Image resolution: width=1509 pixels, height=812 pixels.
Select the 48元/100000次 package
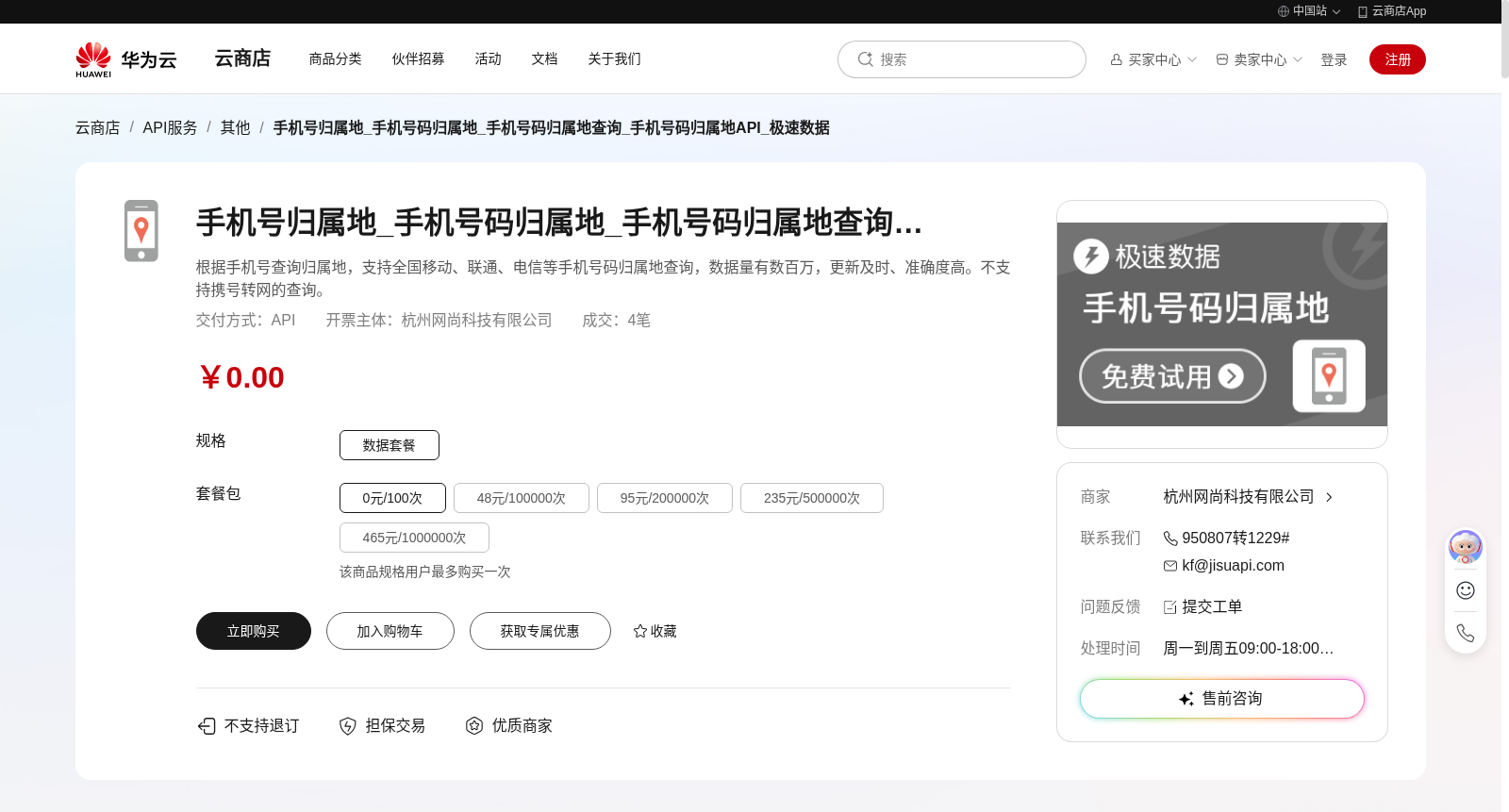coord(522,498)
